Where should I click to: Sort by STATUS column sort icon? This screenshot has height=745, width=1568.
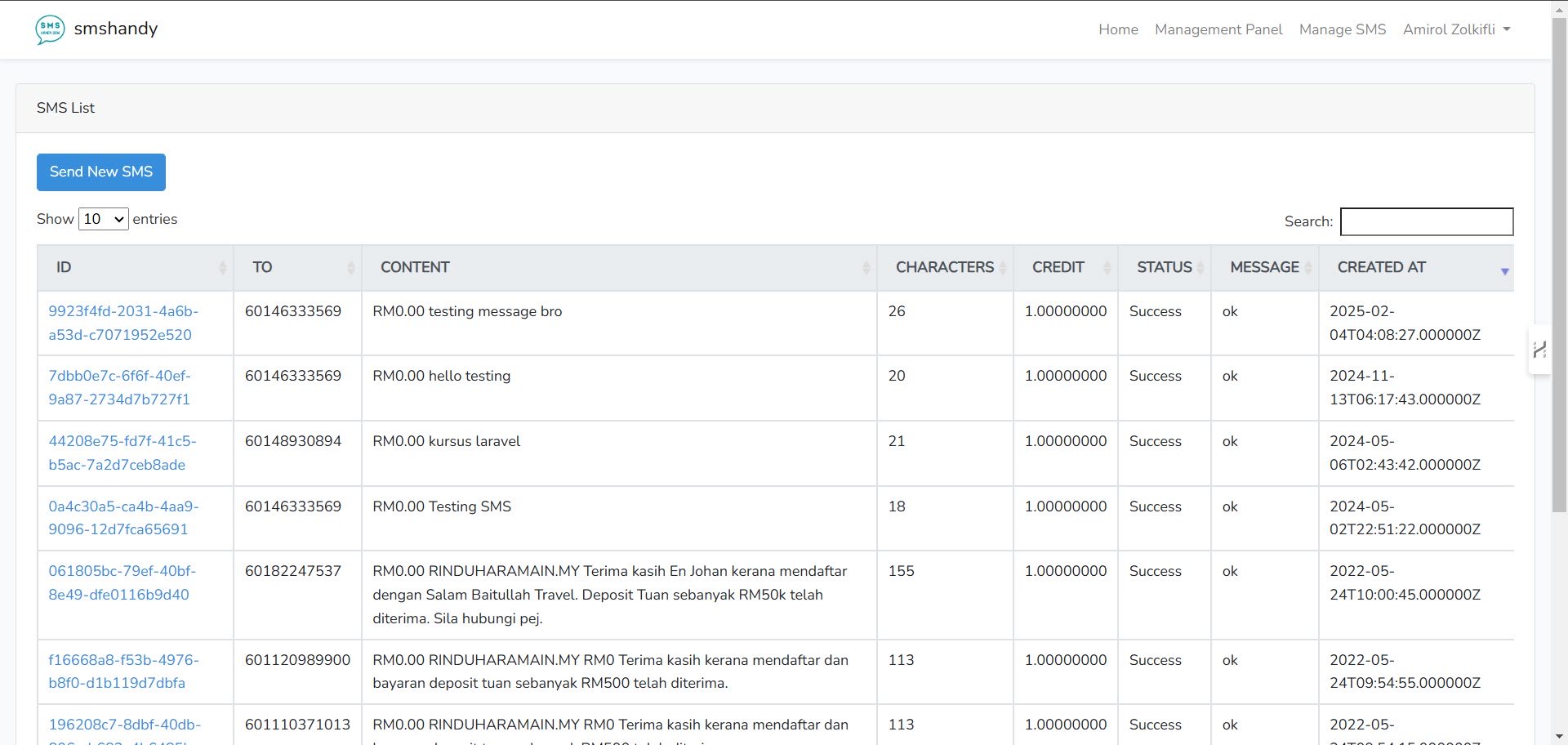1200,268
